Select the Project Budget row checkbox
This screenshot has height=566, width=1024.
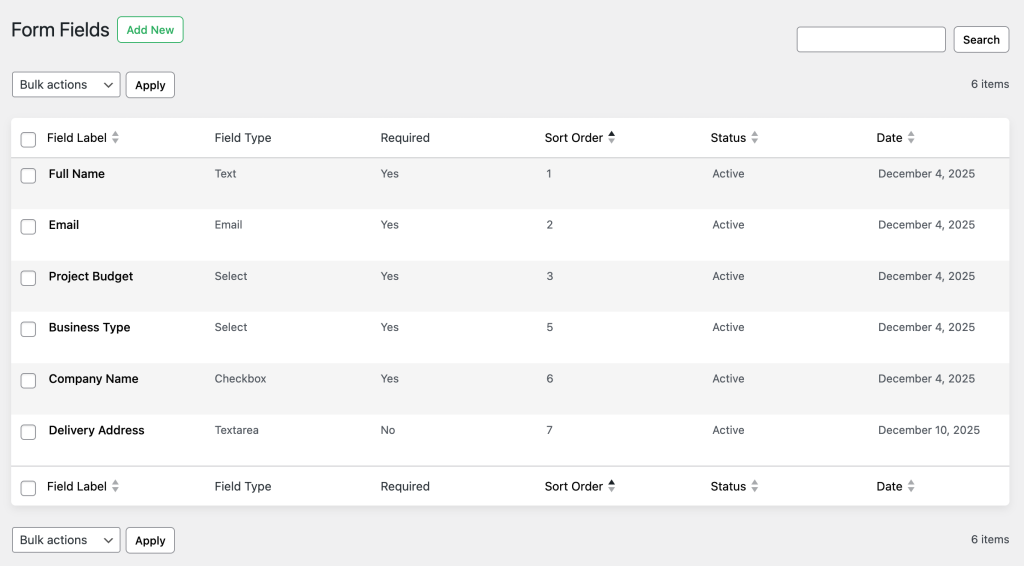click(x=28, y=278)
